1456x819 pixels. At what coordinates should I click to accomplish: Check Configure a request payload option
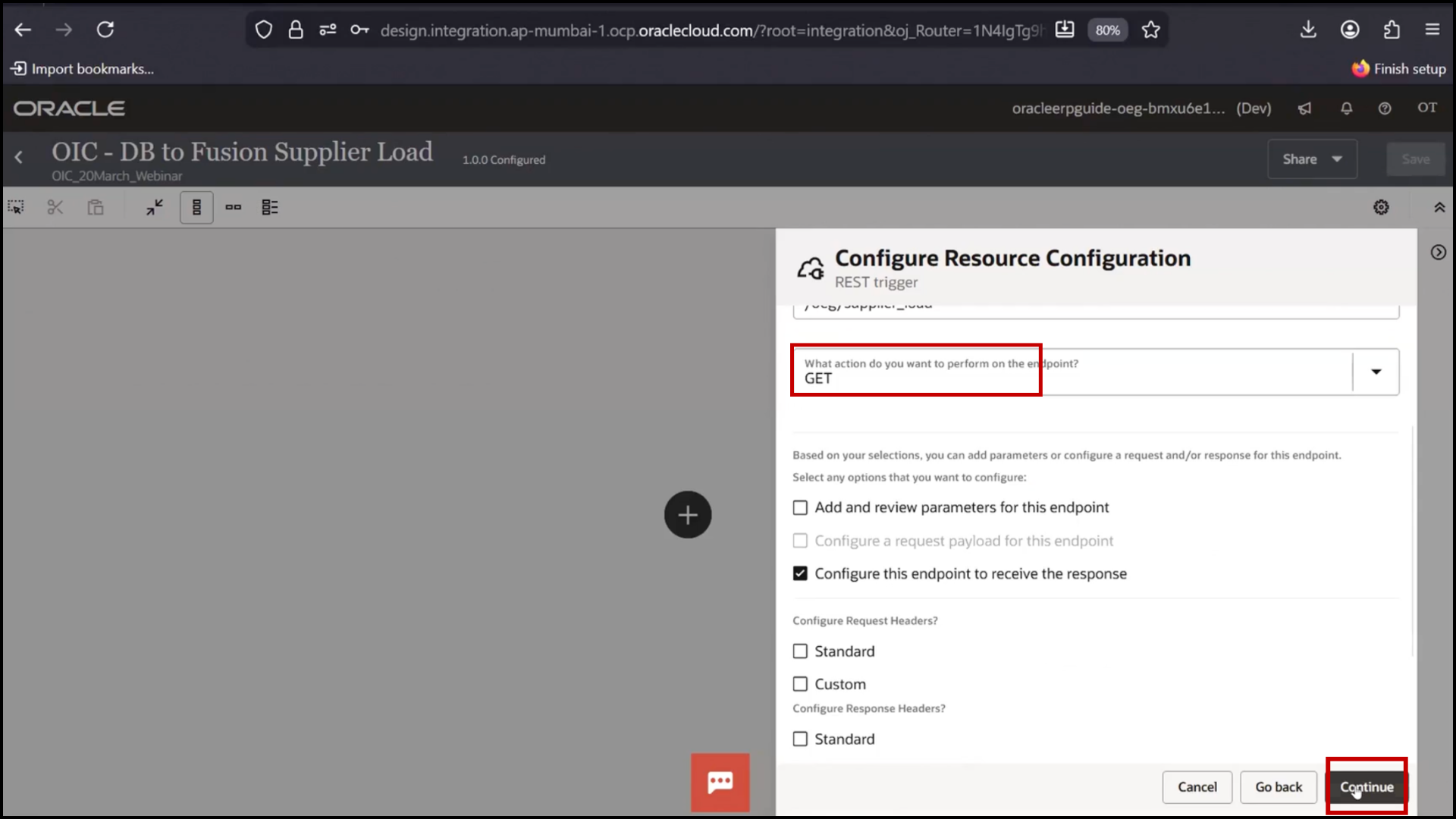coord(800,541)
